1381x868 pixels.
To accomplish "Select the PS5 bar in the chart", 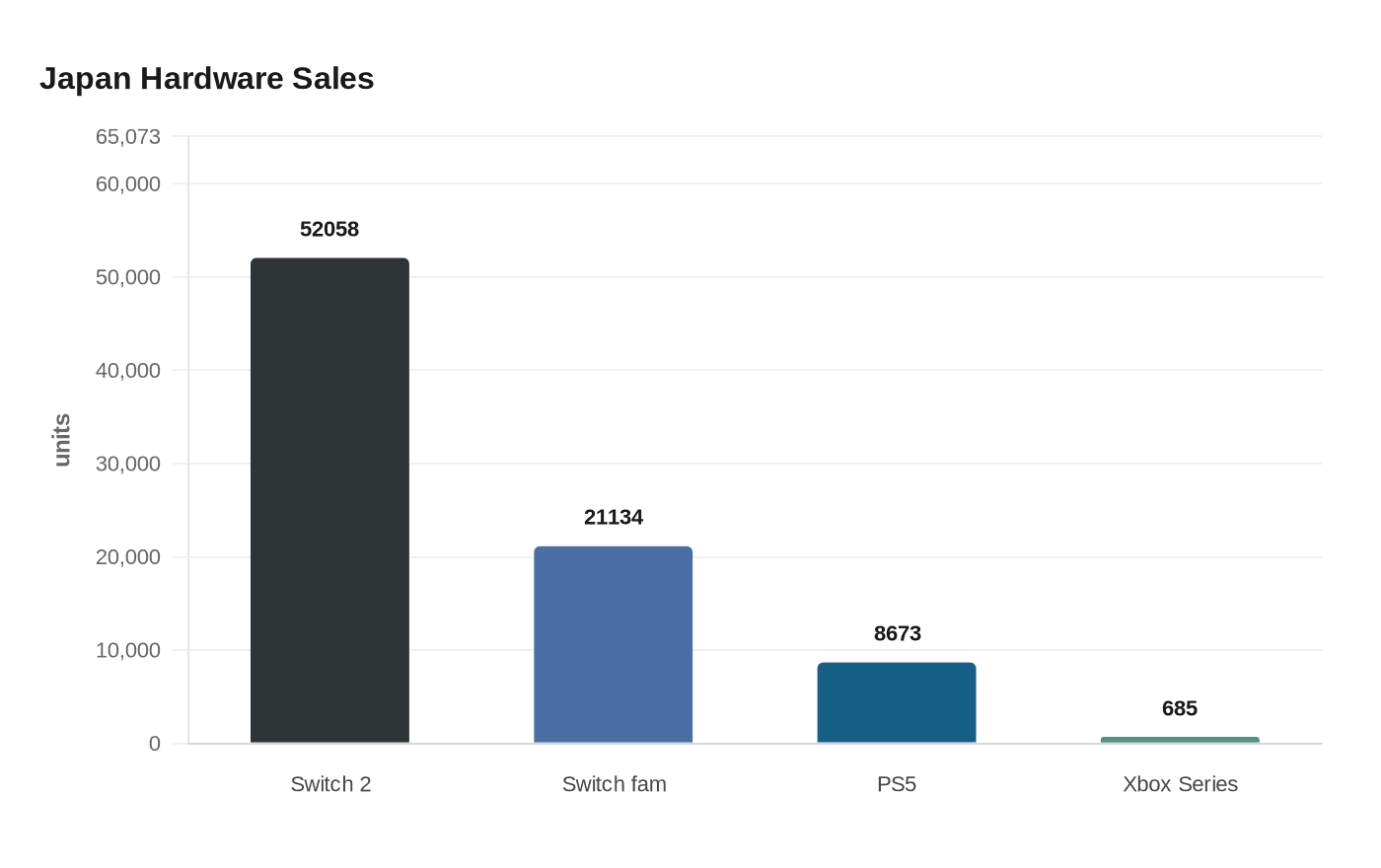I will [x=896, y=702].
